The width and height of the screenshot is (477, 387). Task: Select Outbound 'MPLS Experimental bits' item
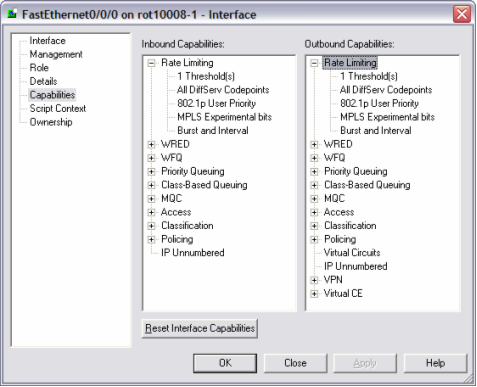coord(387,117)
